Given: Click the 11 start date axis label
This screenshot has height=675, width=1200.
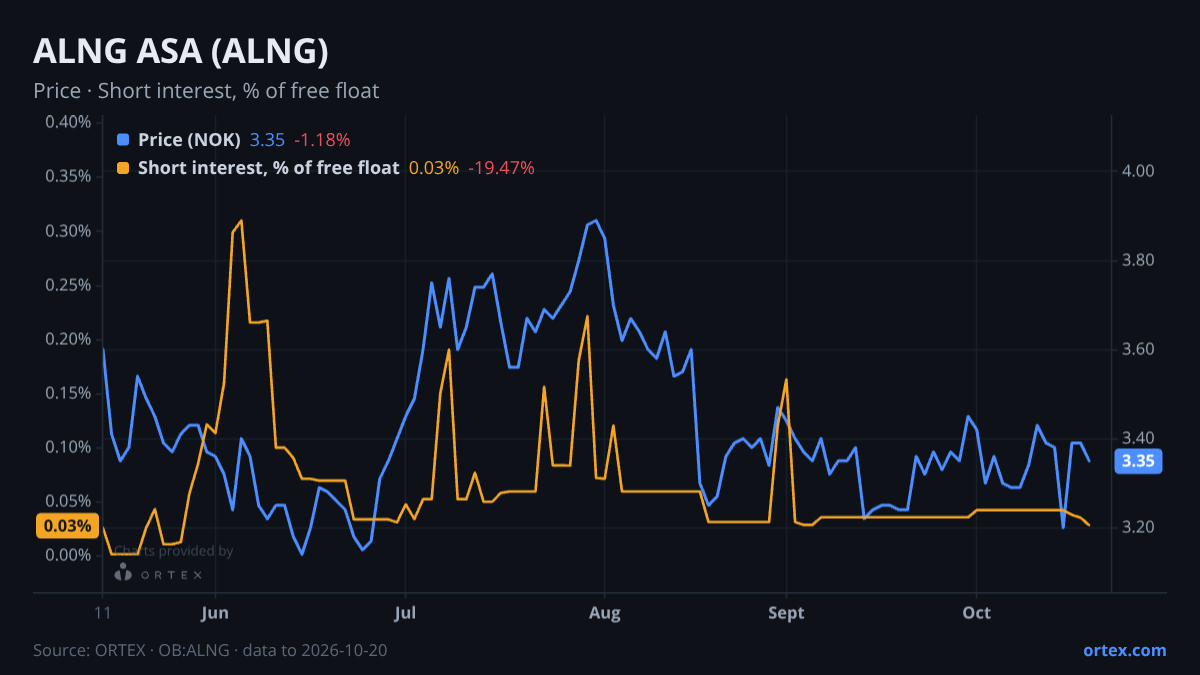Looking at the screenshot, I should (x=102, y=612).
